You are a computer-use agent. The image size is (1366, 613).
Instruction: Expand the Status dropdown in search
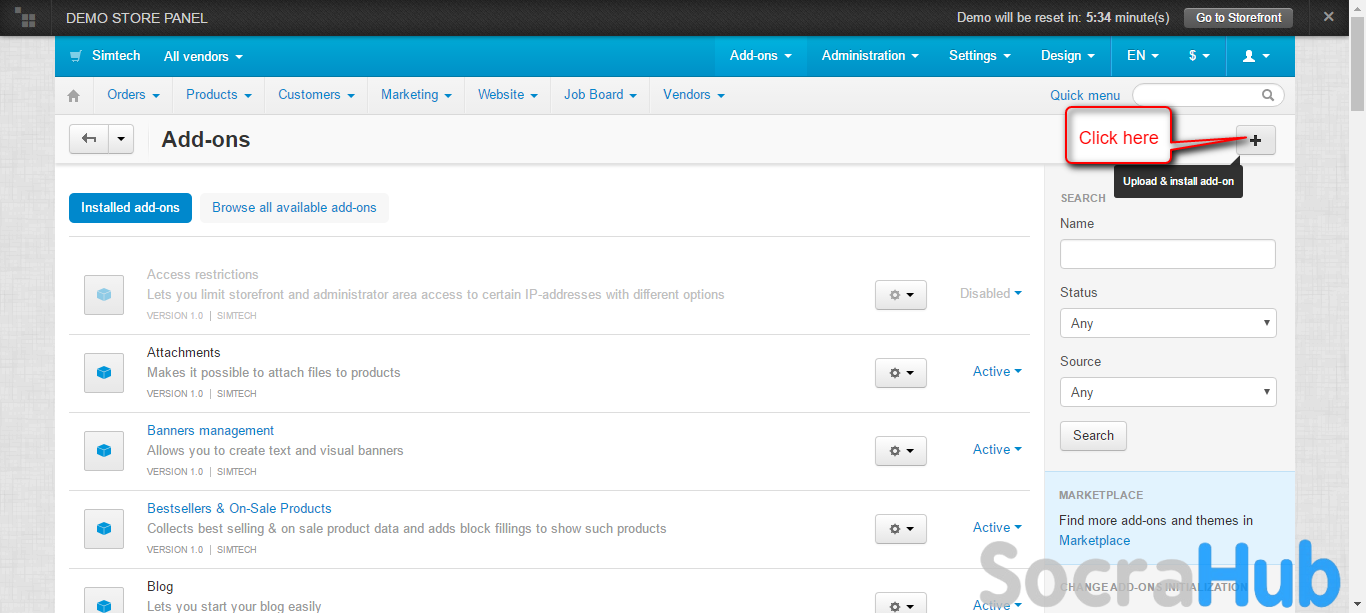[x=1167, y=323]
